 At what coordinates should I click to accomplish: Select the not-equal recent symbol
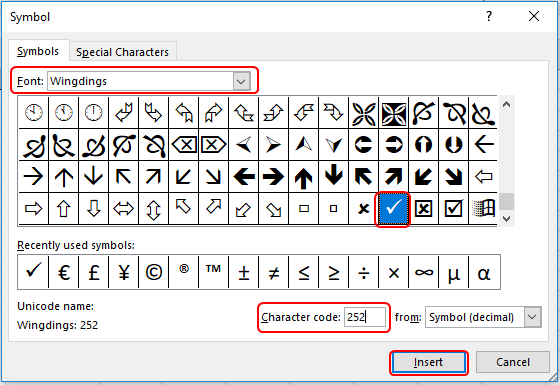coord(274,272)
